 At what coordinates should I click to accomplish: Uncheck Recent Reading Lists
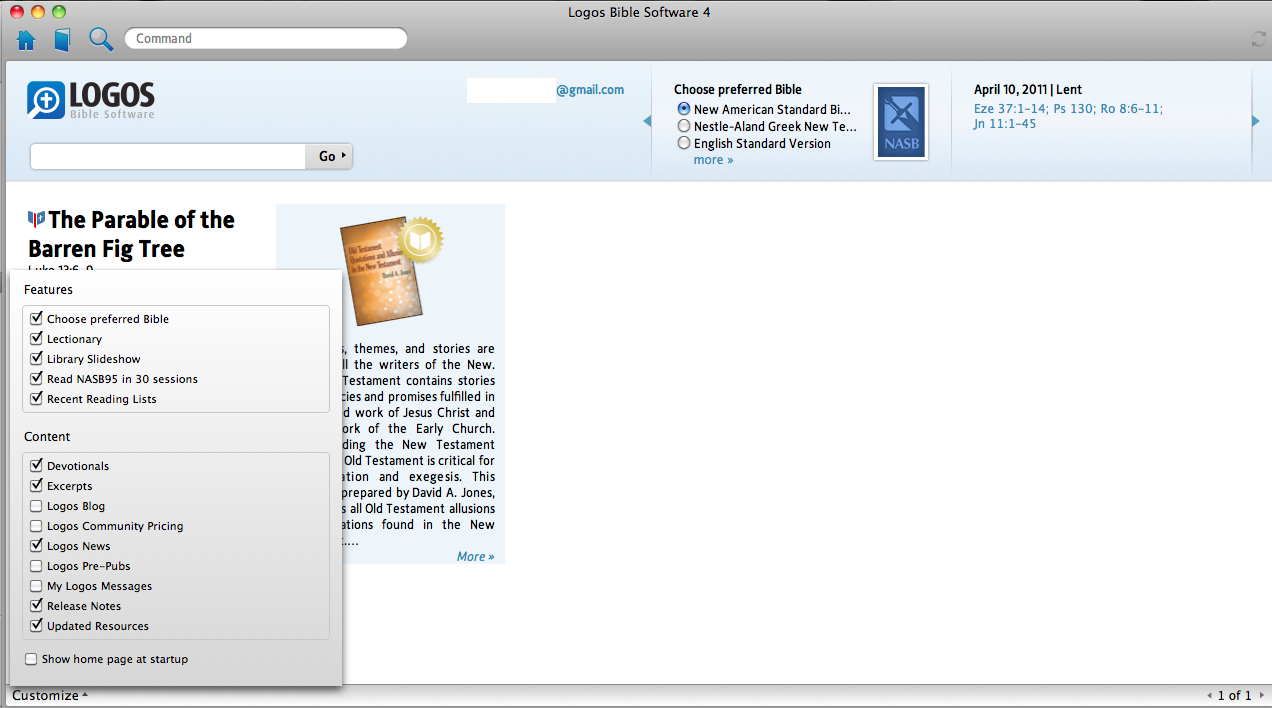37,399
